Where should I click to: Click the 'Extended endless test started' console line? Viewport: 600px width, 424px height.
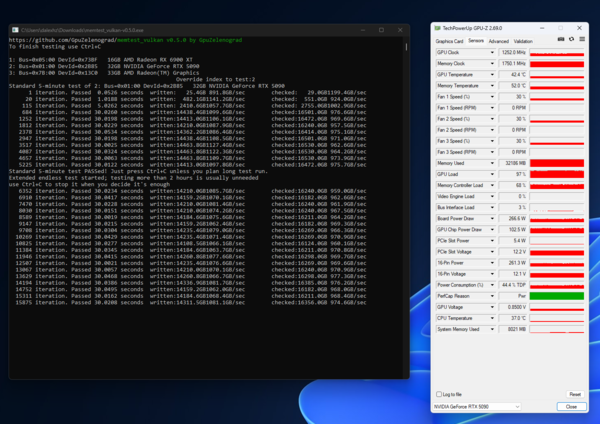point(134,178)
